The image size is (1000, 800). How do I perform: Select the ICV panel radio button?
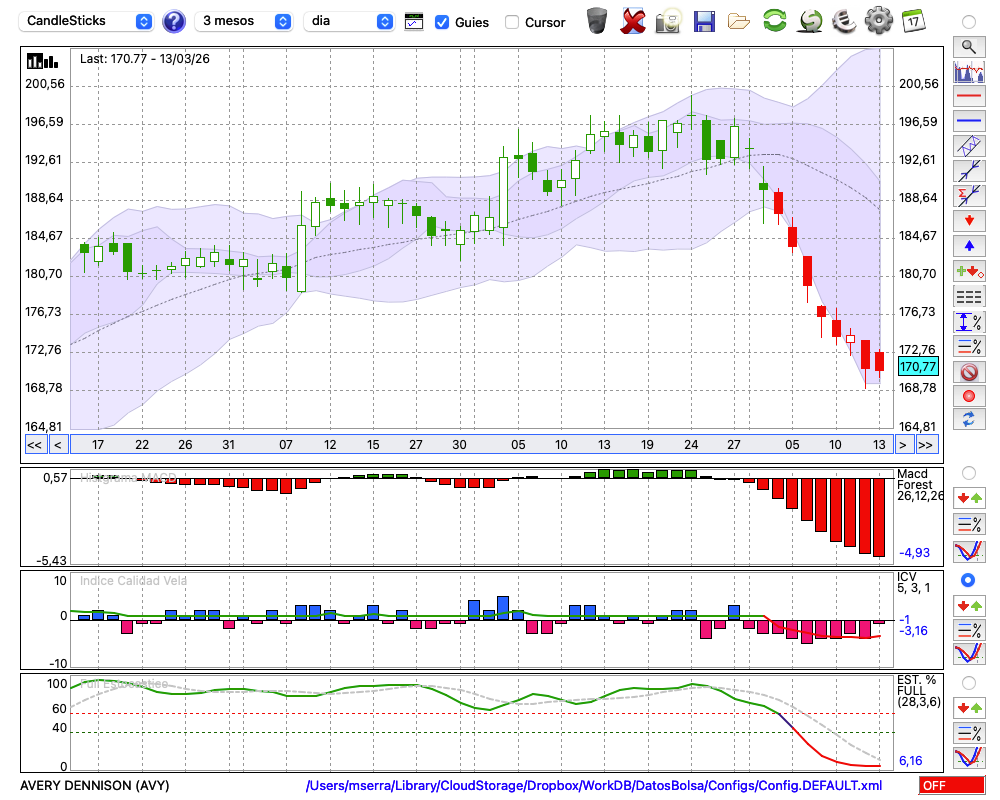tap(968, 581)
